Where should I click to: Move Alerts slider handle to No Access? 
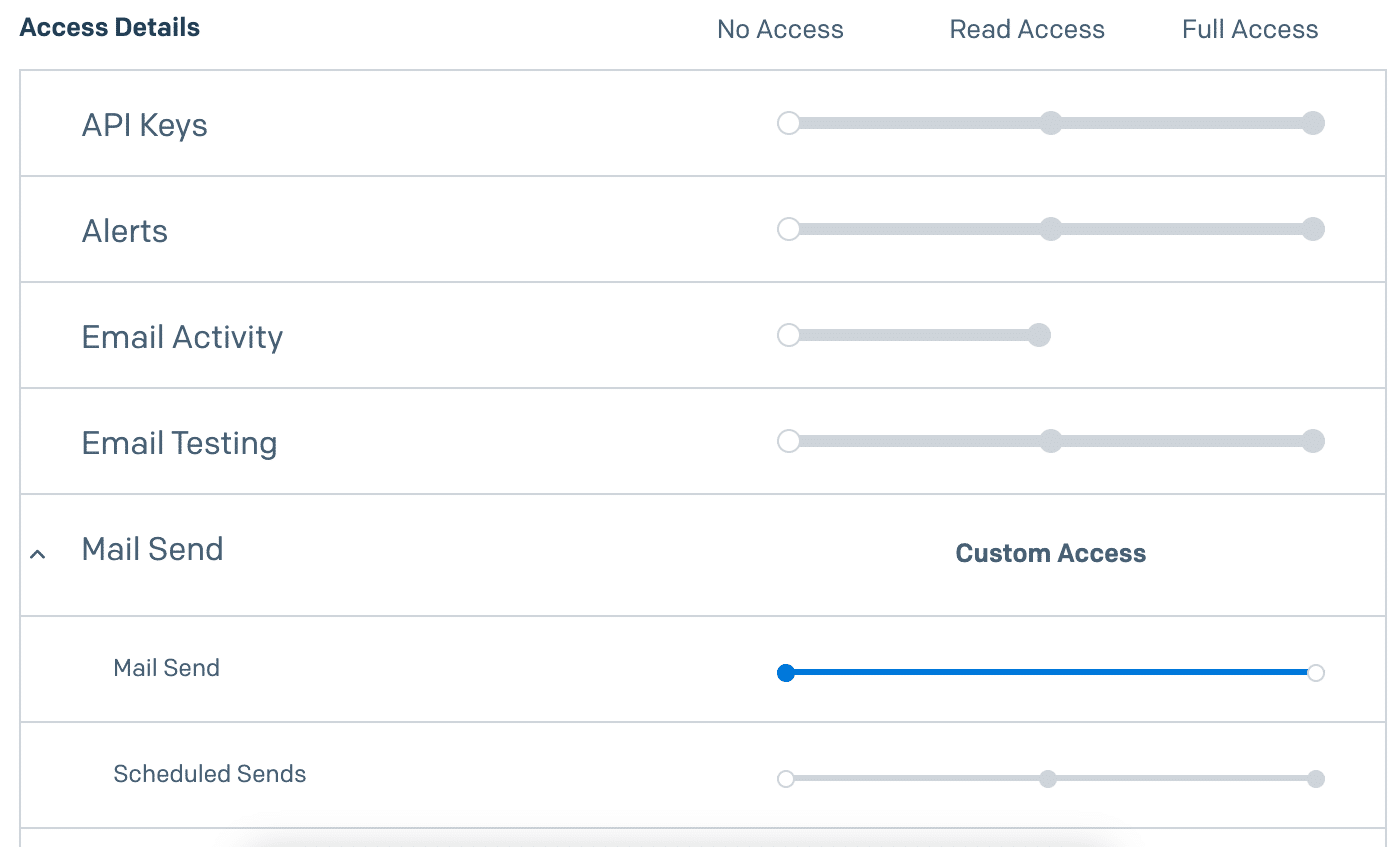788,229
